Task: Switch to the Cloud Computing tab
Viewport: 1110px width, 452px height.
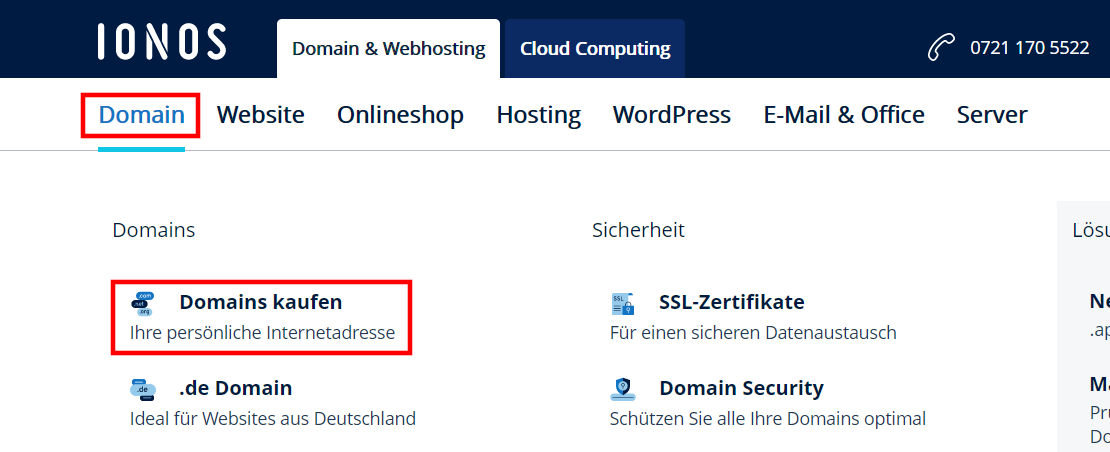Action: [595, 48]
